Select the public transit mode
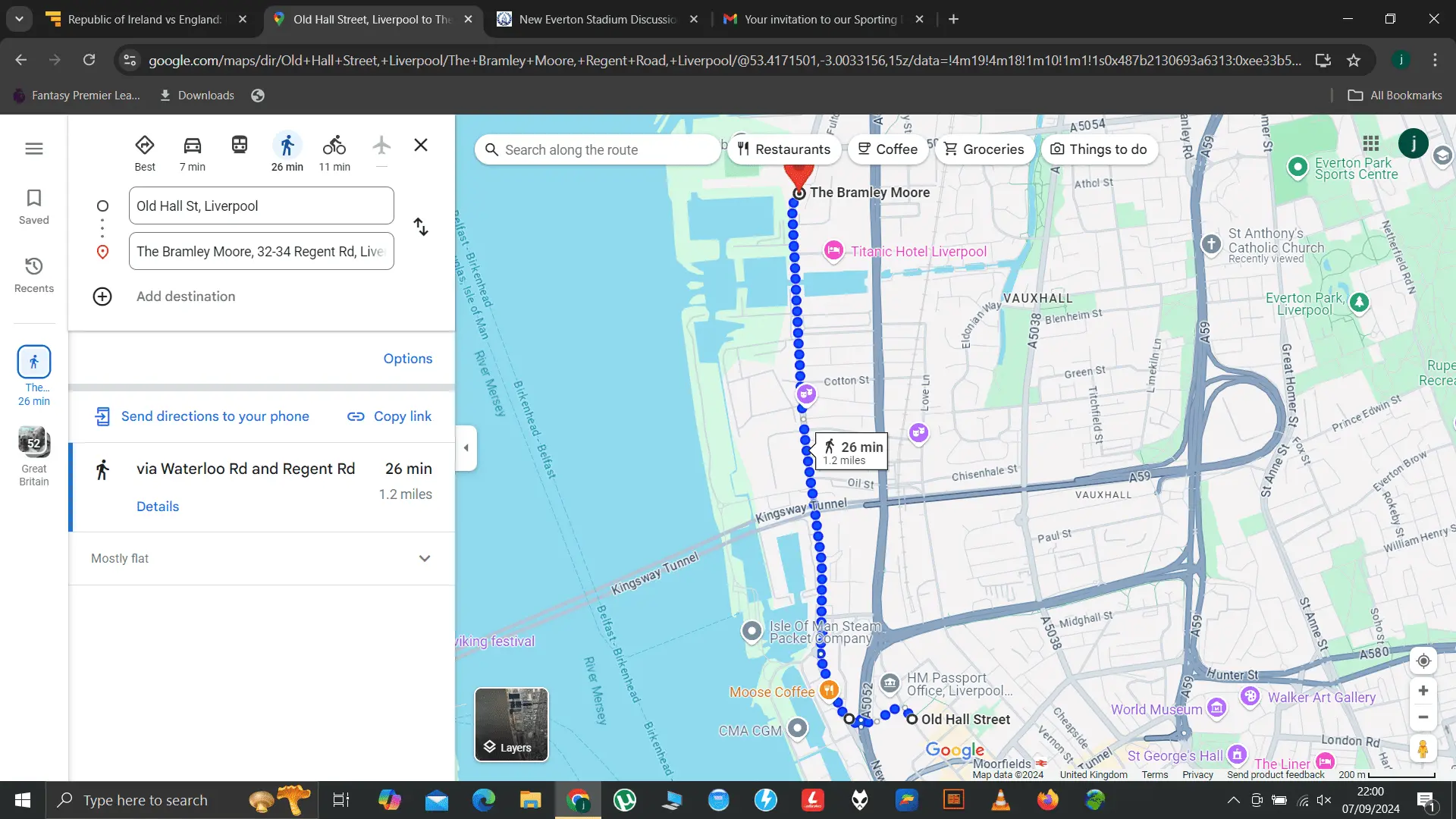1456x819 pixels. (240, 145)
